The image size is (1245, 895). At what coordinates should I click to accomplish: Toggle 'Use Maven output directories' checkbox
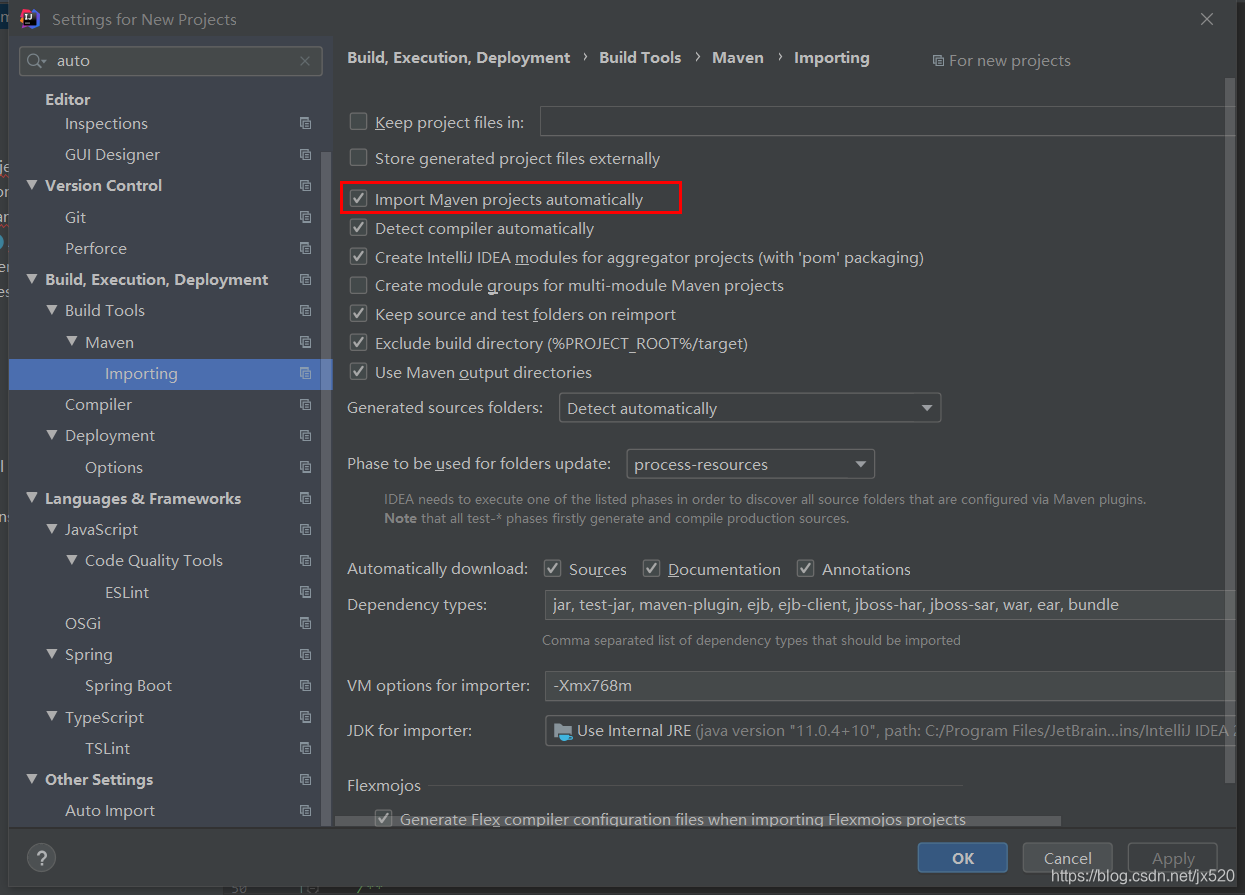pyautogui.click(x=358, y=372)
